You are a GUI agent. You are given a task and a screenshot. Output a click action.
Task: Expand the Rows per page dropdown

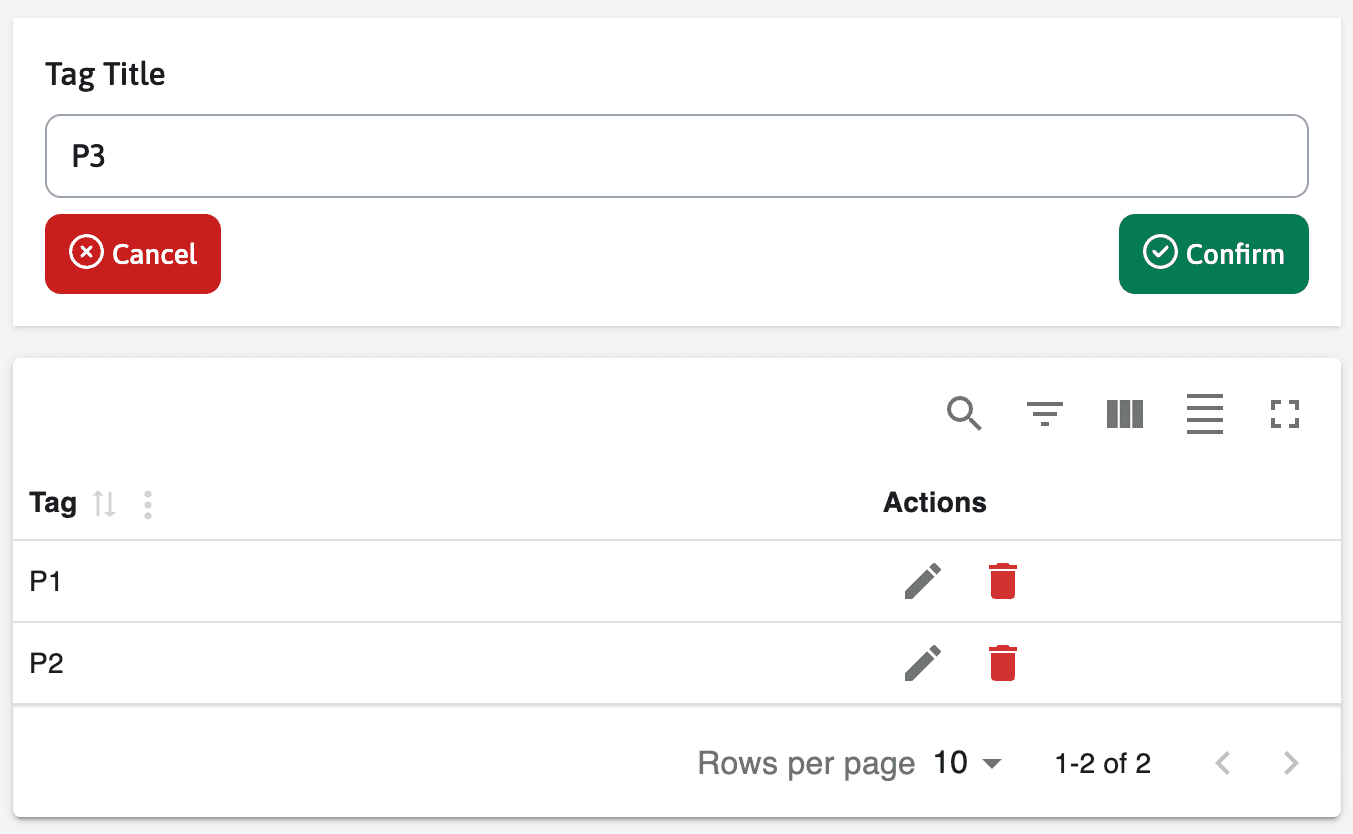pos(967,764)
